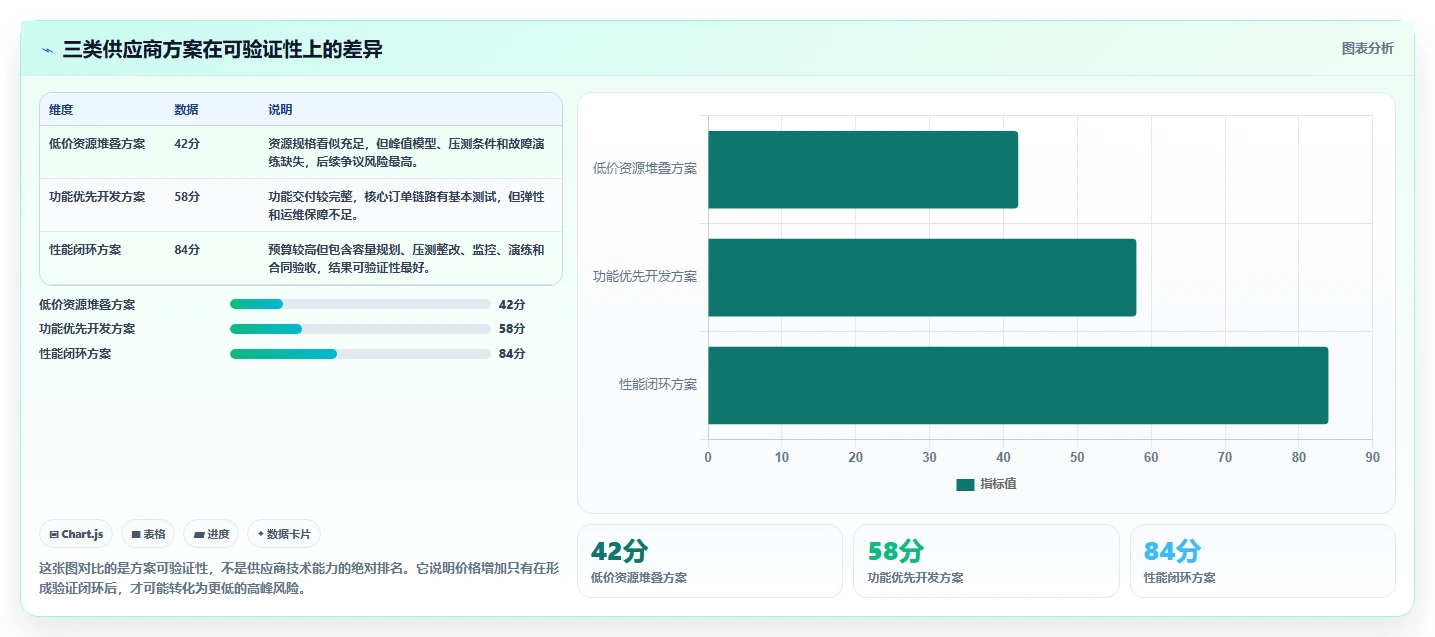
Task: Open the 84分 data card
Action: pyautogui.click(x=1263, y=561)
